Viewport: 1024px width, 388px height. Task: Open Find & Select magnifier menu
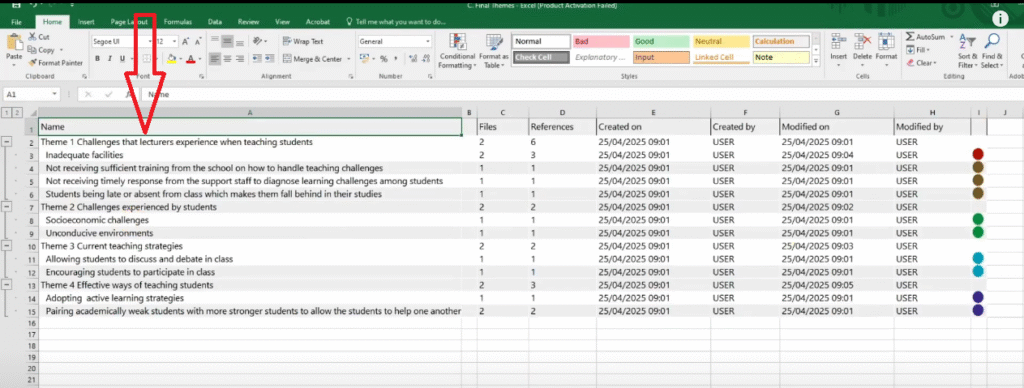point(991,51)
